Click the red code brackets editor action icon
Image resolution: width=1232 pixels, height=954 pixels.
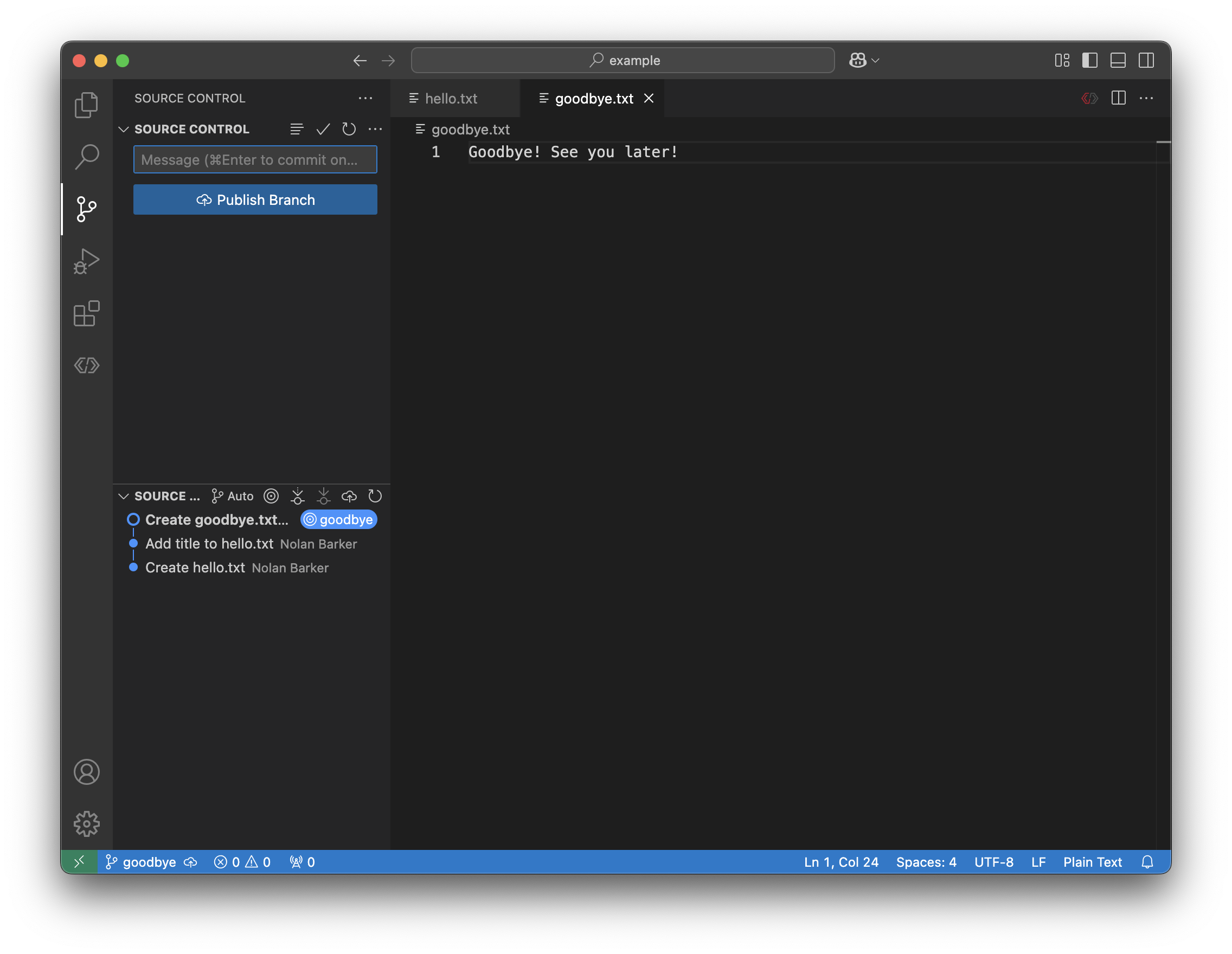point(1089,98)
